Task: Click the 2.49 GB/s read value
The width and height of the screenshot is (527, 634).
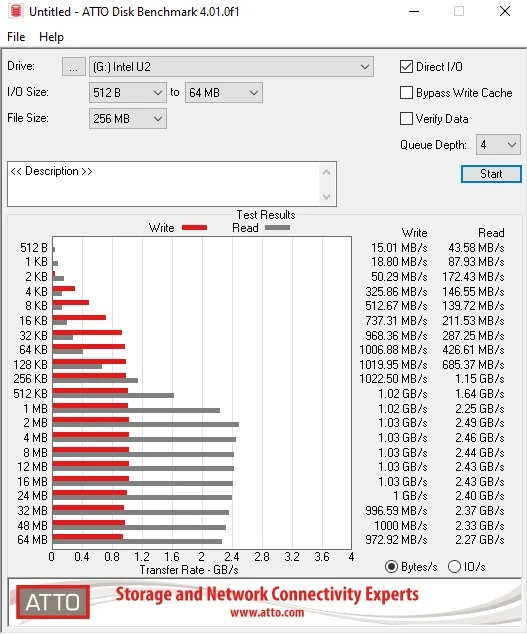Action: pos(480,423)
